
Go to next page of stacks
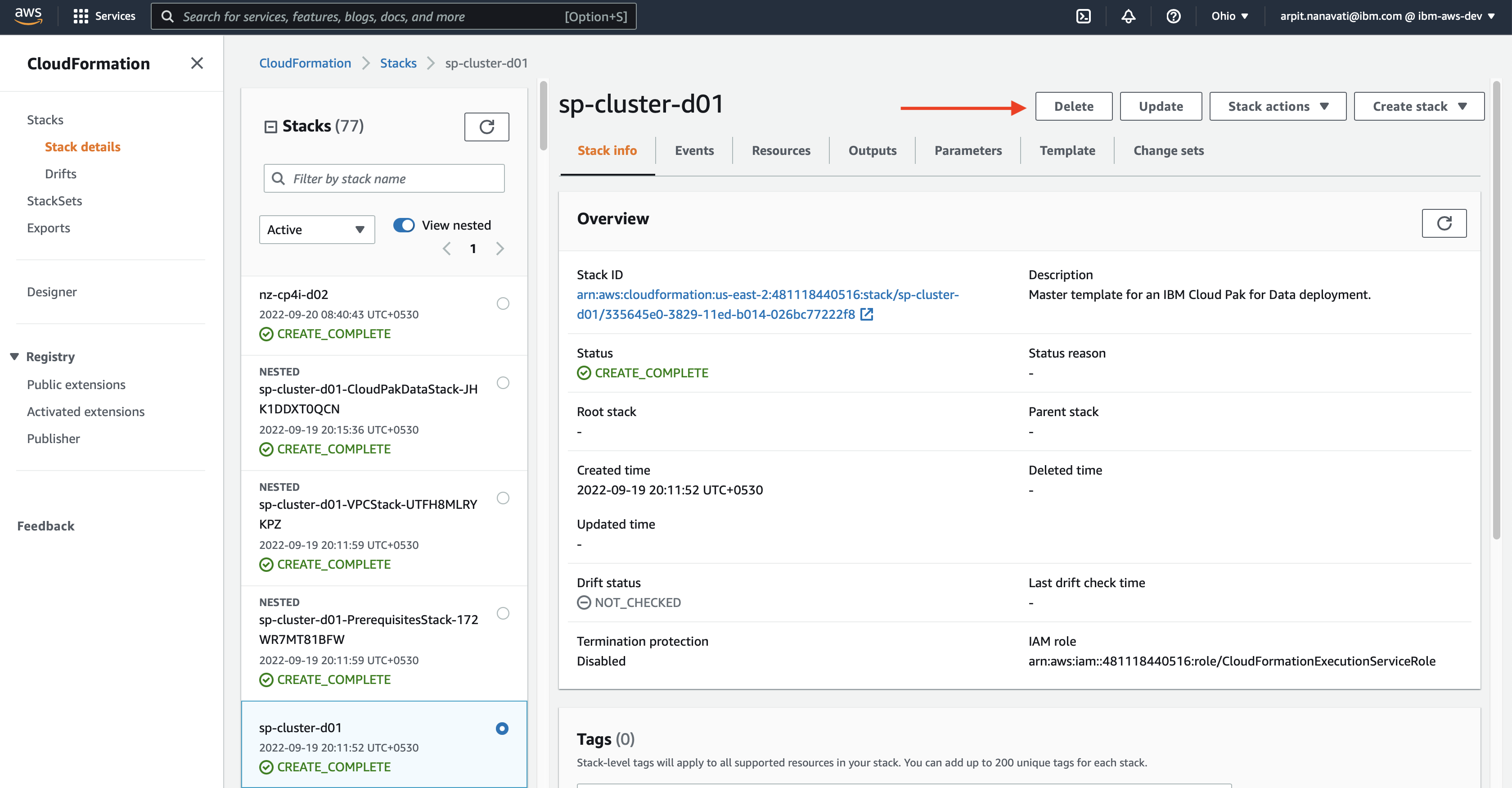click(499, 249)
